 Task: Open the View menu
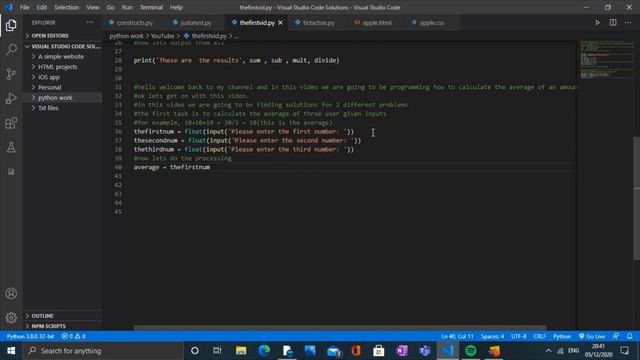click(x=93, y=7)
